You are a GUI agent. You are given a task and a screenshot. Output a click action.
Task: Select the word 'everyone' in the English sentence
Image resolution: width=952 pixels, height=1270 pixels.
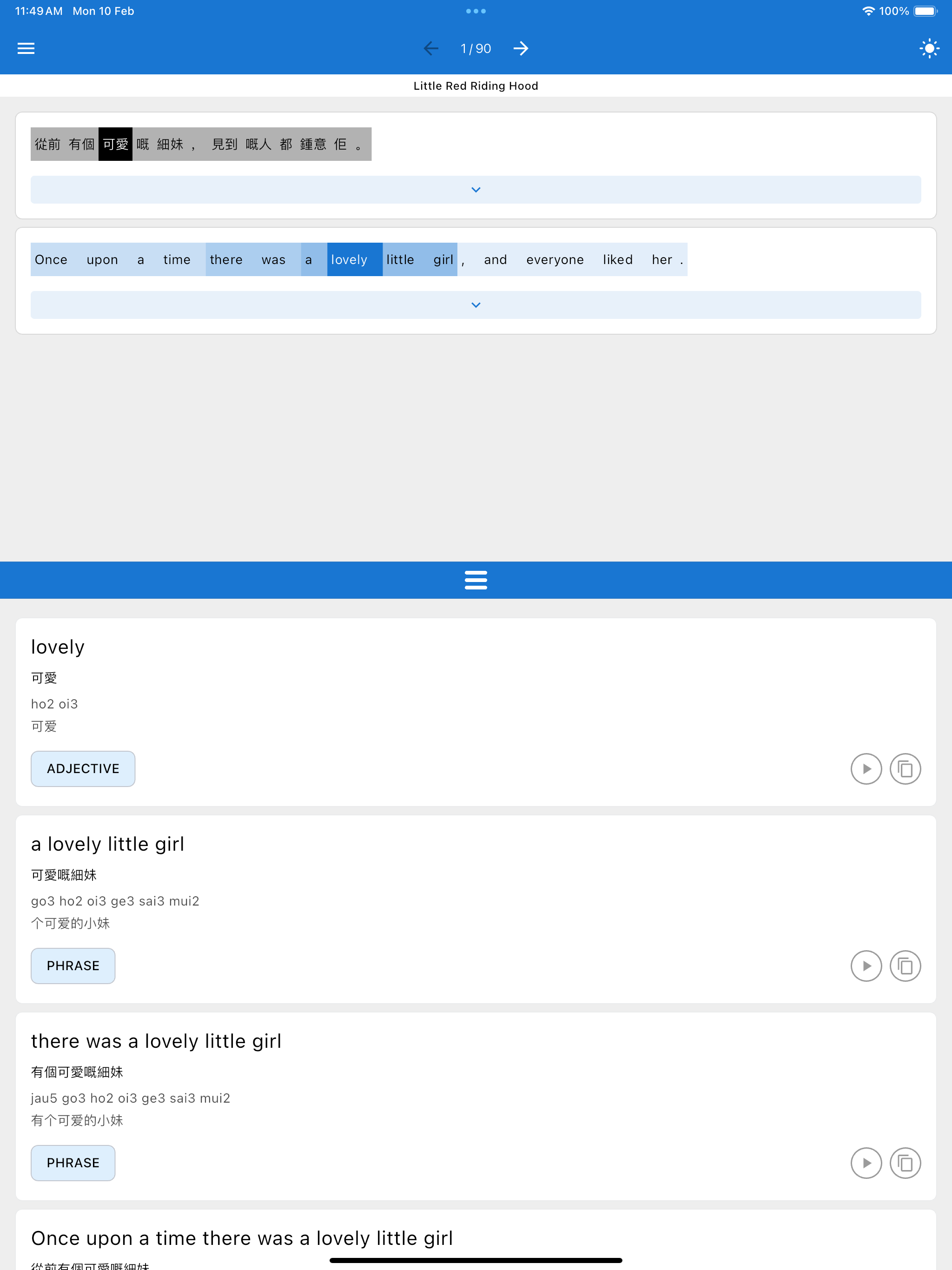pyautogui.click(x=555, y=259)
